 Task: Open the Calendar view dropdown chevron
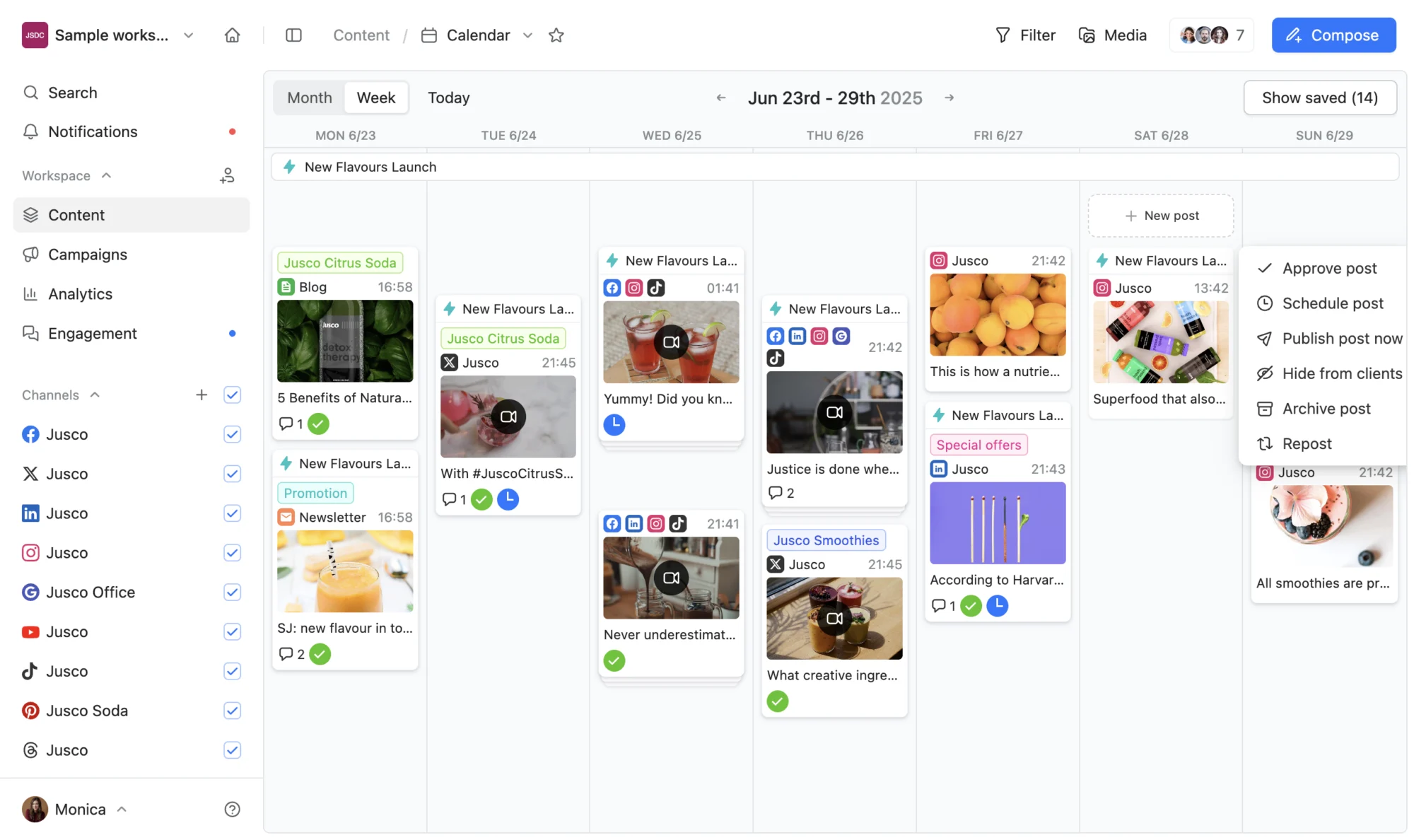coord(527,35)
